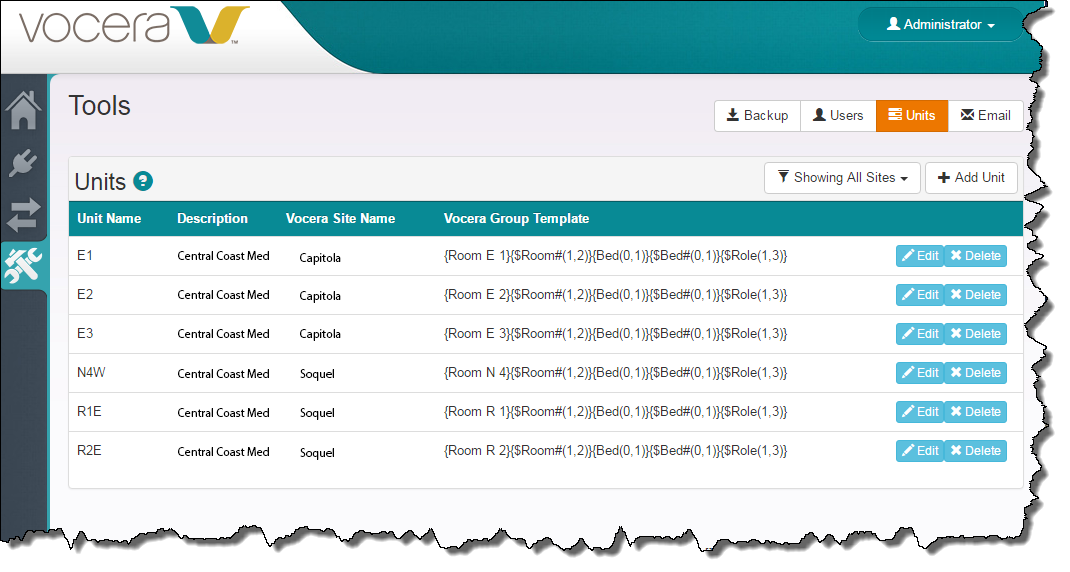The image size is (1070, 572).
Task: Click Central Coast Med in E1 row
Action: click(223, 256)
